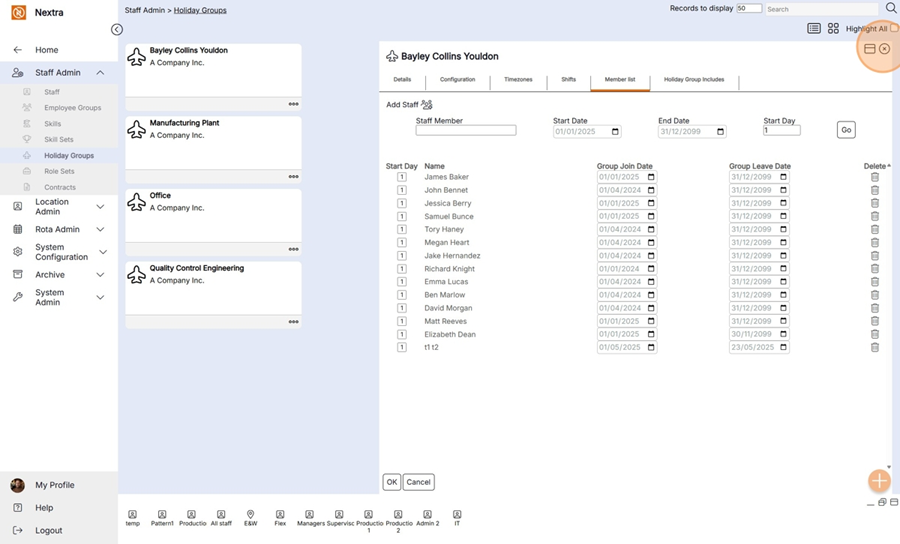Delete the t1 t2 member row

[875, 347]
